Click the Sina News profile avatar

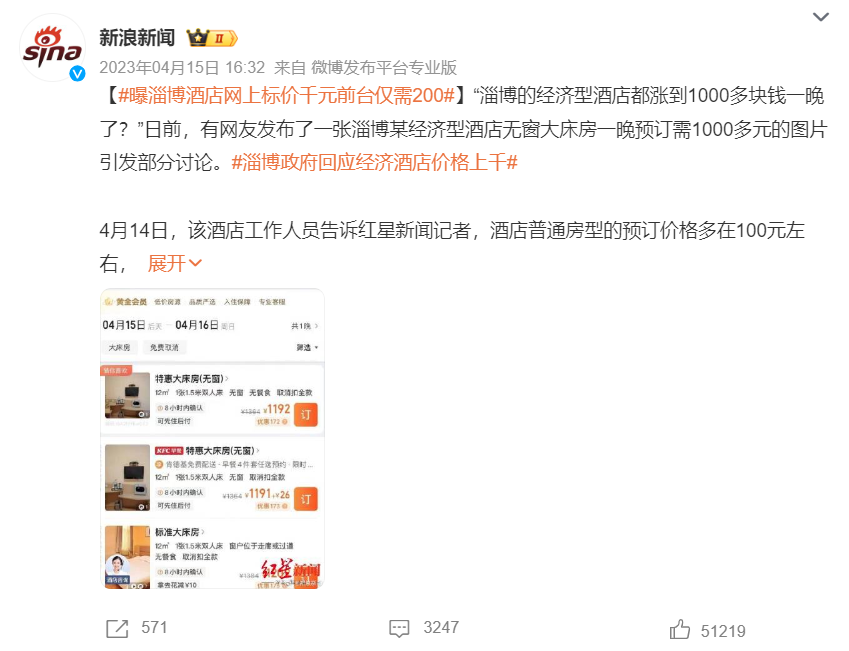click(53, 48)
